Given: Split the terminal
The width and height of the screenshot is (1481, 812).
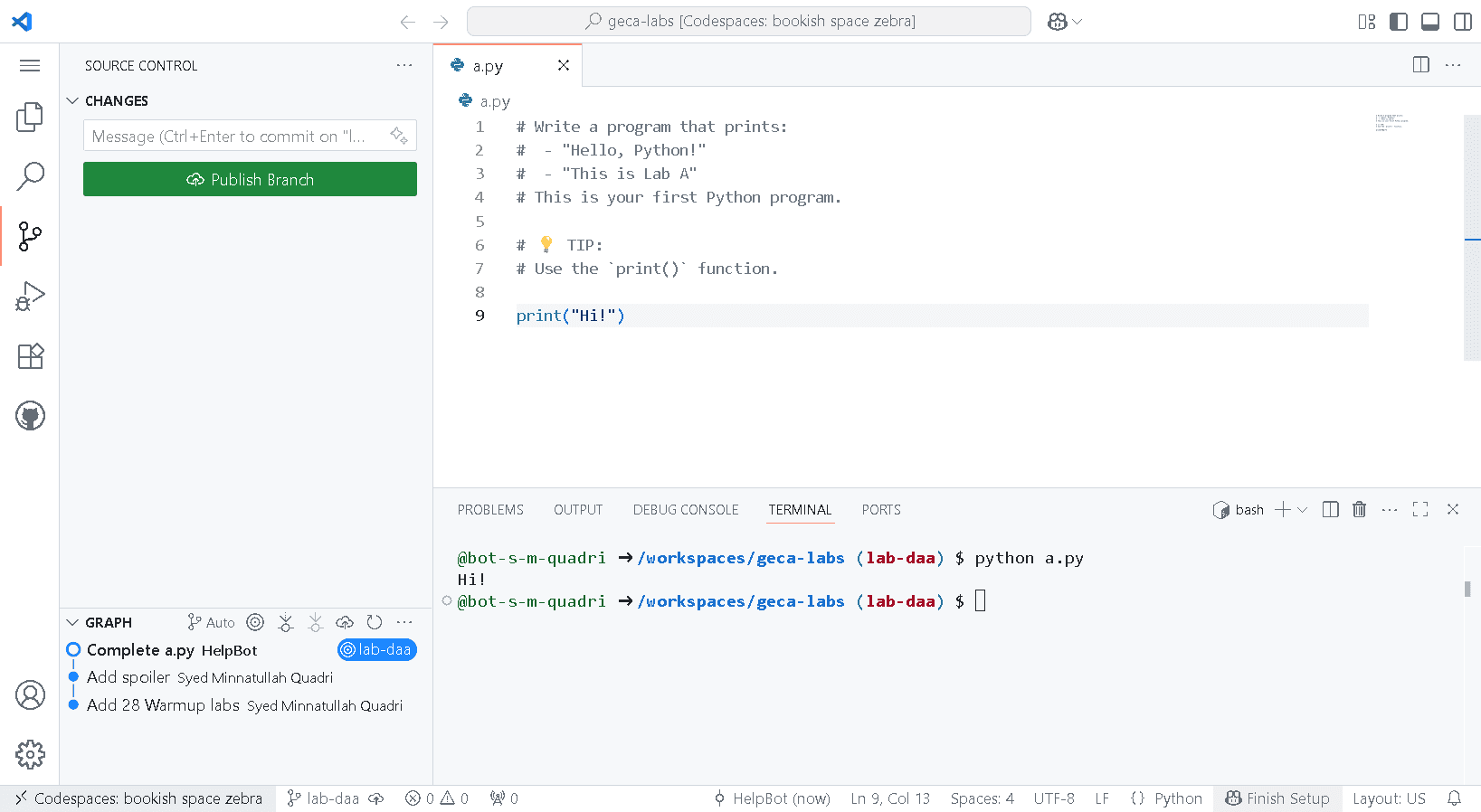Looking at the screenshot, I should pos(1330,510).
